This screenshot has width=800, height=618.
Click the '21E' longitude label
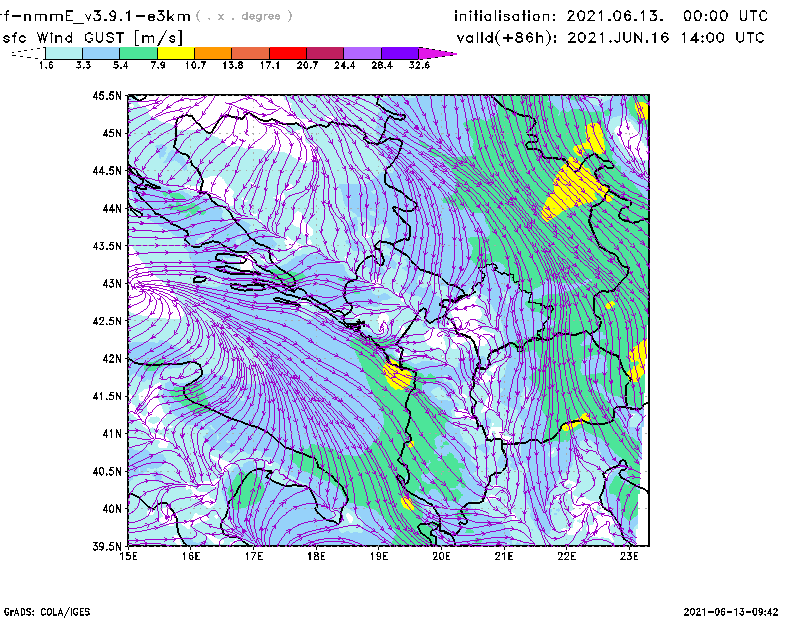[504, 556]
